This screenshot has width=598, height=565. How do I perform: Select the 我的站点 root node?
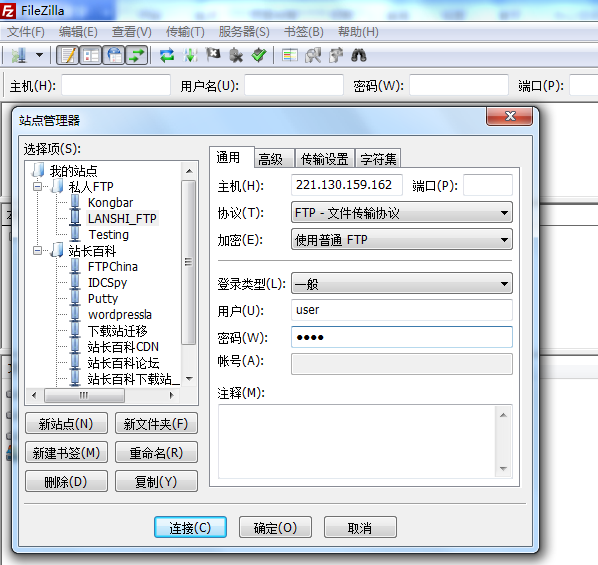click(74, 171)
